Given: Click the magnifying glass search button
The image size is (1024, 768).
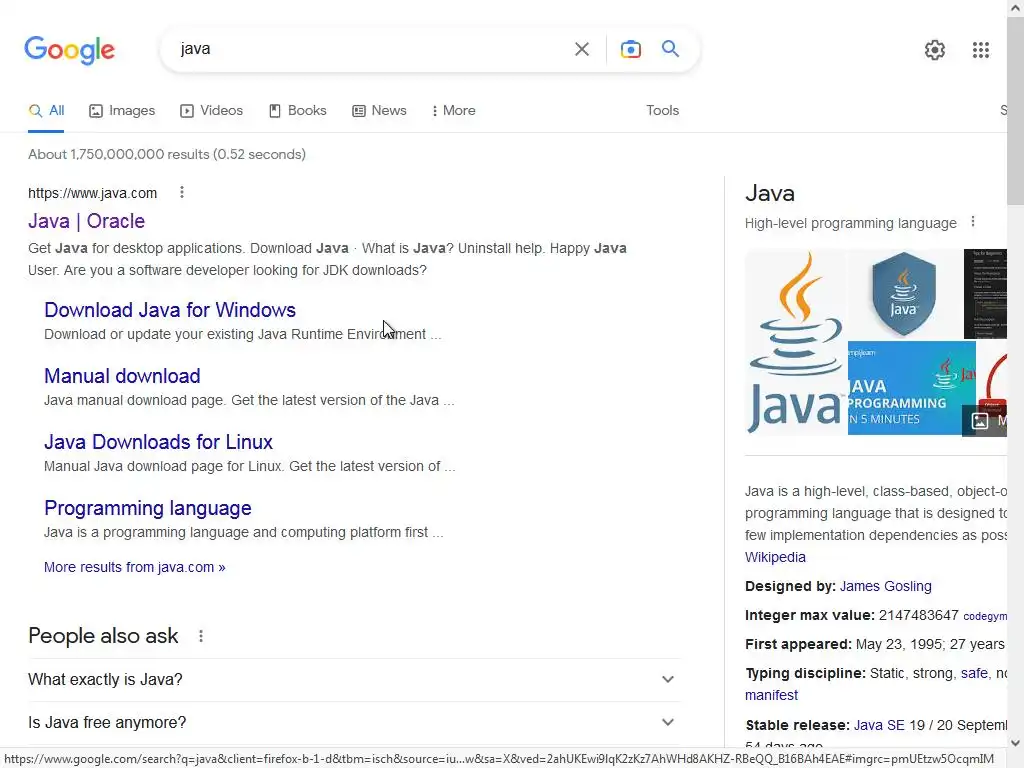Looking at the screenshot, I should (x=670, y=49).
